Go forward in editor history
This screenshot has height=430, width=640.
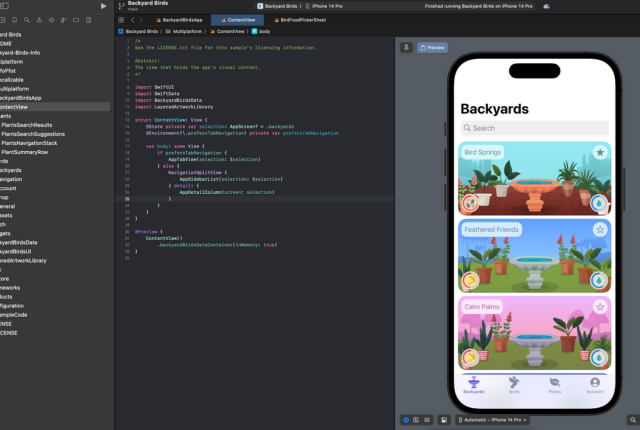[x=141, y=20]
